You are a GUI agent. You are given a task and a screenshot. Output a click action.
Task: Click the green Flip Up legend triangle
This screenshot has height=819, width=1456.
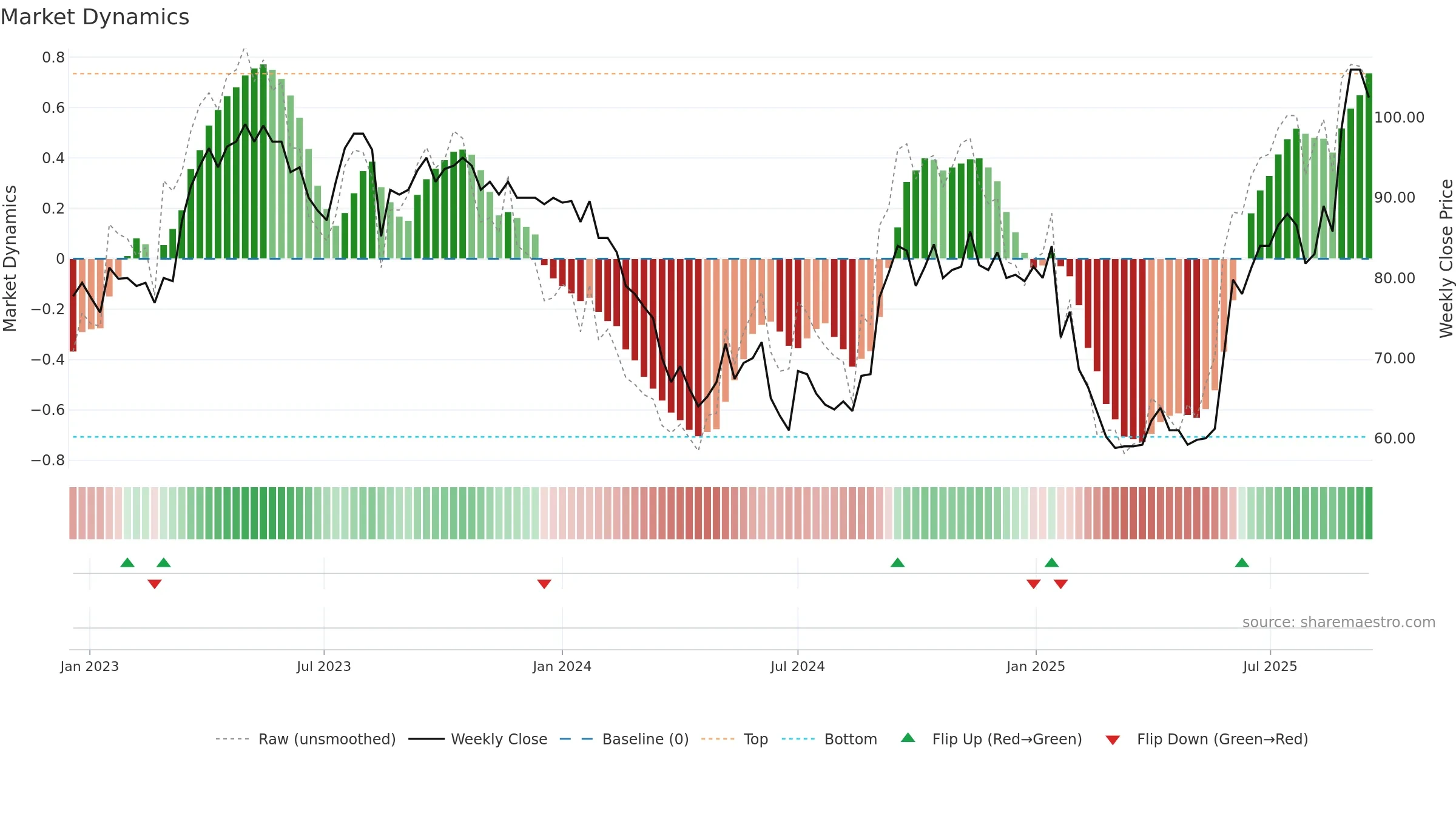(x=908, y=738)
